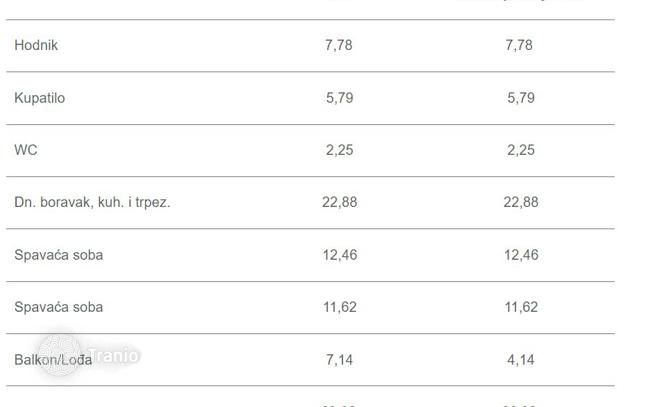Click the Dn. boravak, kuh. i trpez. label
Image resolution: width=655 pixels, height=407 pixels.
click(x=92, y=202)
